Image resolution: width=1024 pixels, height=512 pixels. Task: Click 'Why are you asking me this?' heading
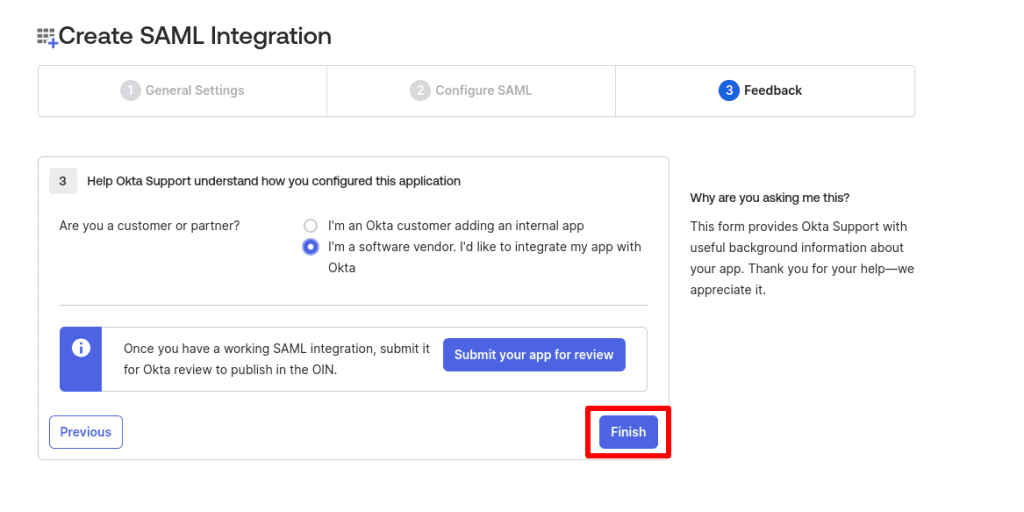(x=769, y=197)
